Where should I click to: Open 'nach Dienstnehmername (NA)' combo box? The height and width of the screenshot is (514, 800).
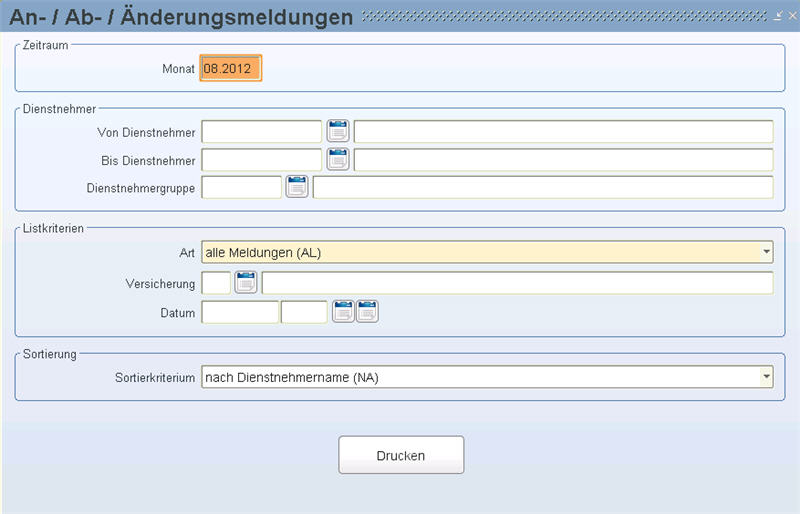pos(487,377)
